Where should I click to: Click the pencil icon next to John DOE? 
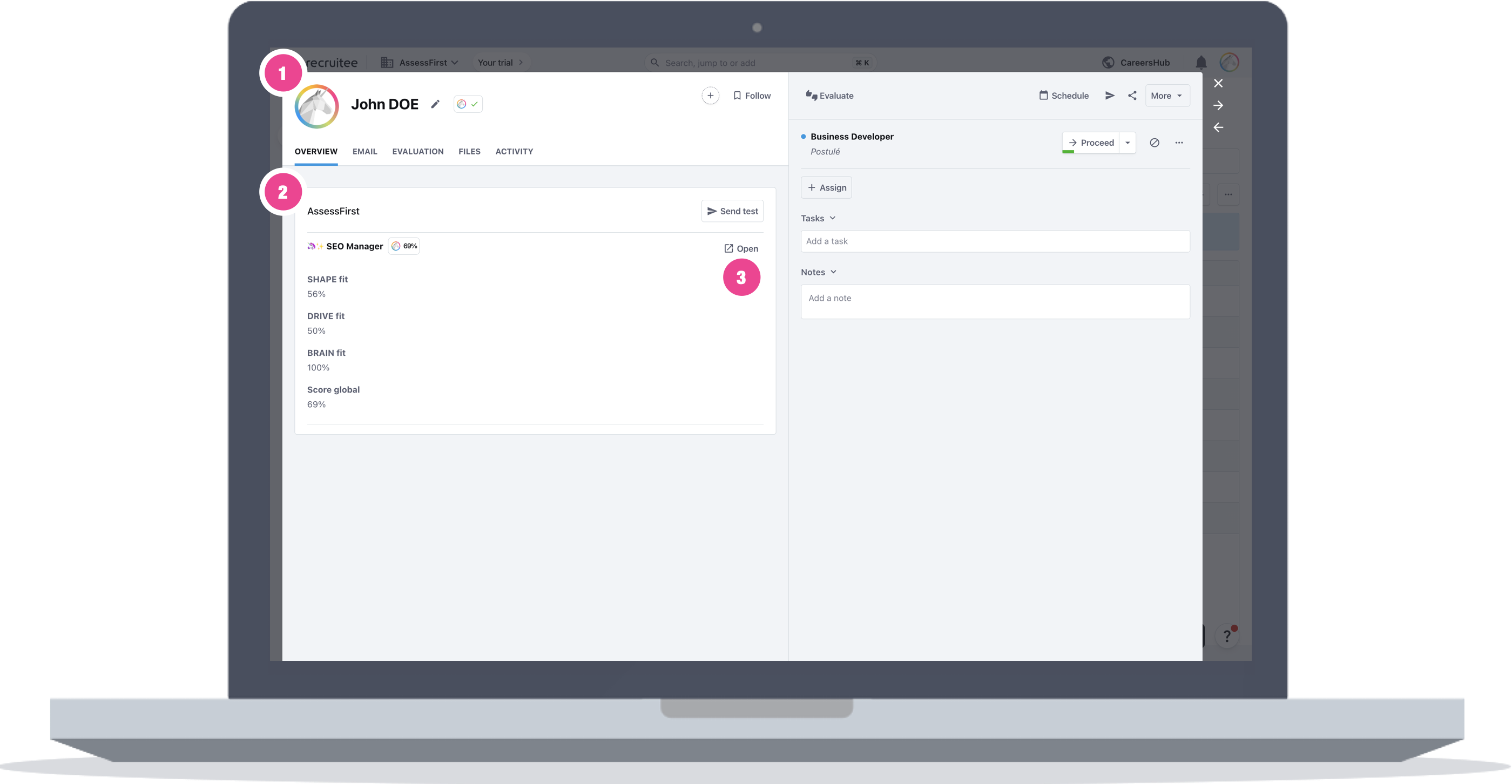(x=435, y=104)
